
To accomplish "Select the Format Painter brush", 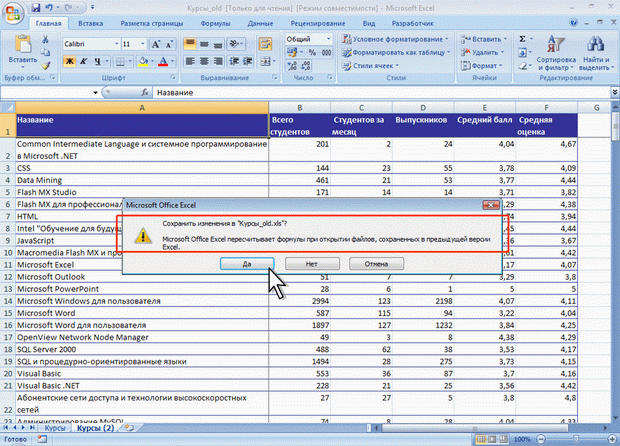I will pos(46,65).
